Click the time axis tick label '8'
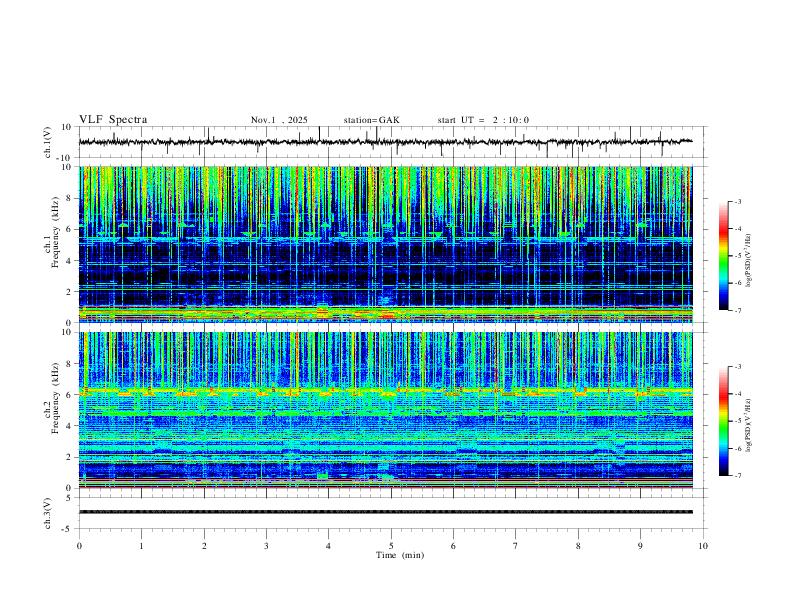Screen dimensions: 792x612 578,546
